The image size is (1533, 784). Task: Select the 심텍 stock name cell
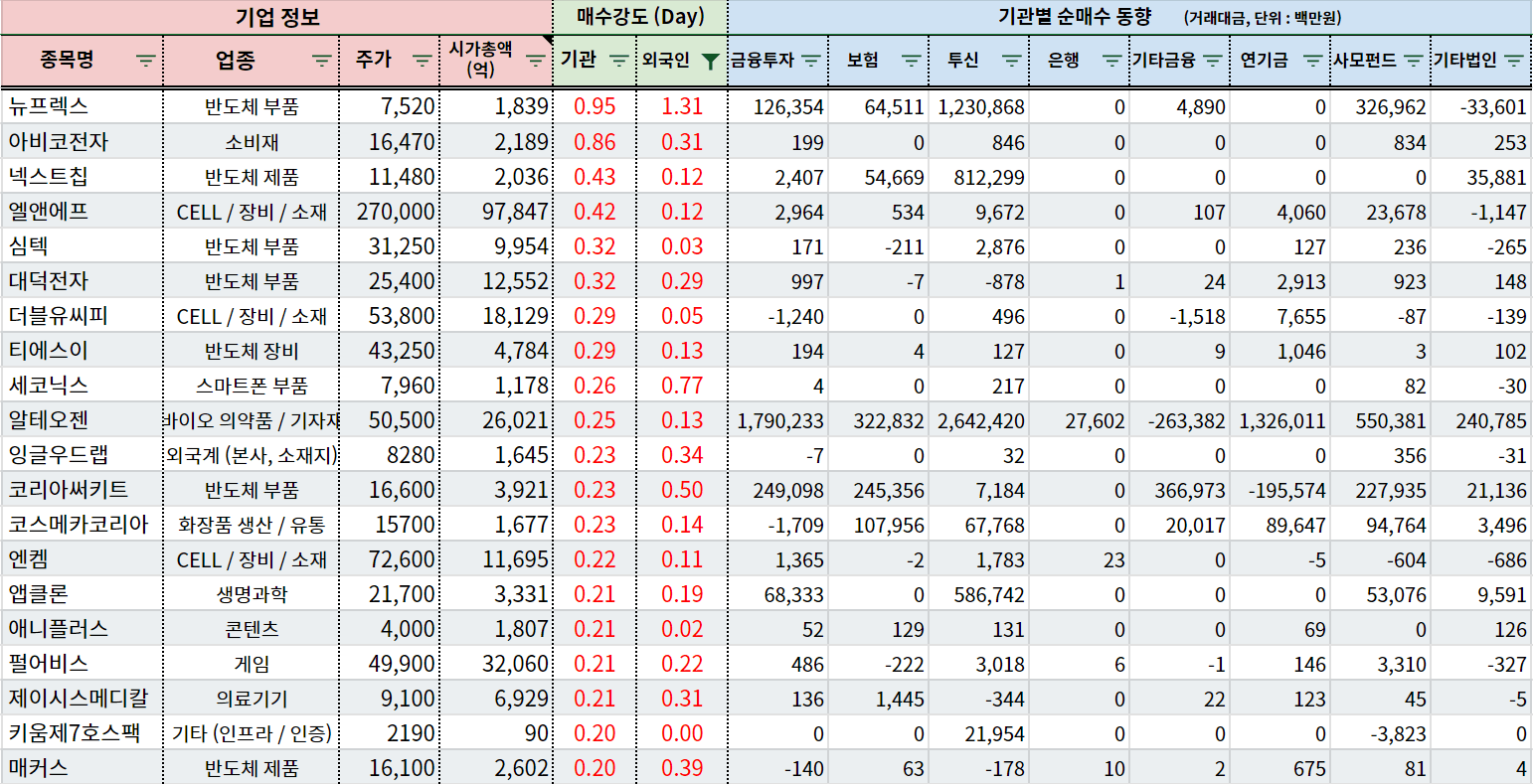(x=82, y=245)
